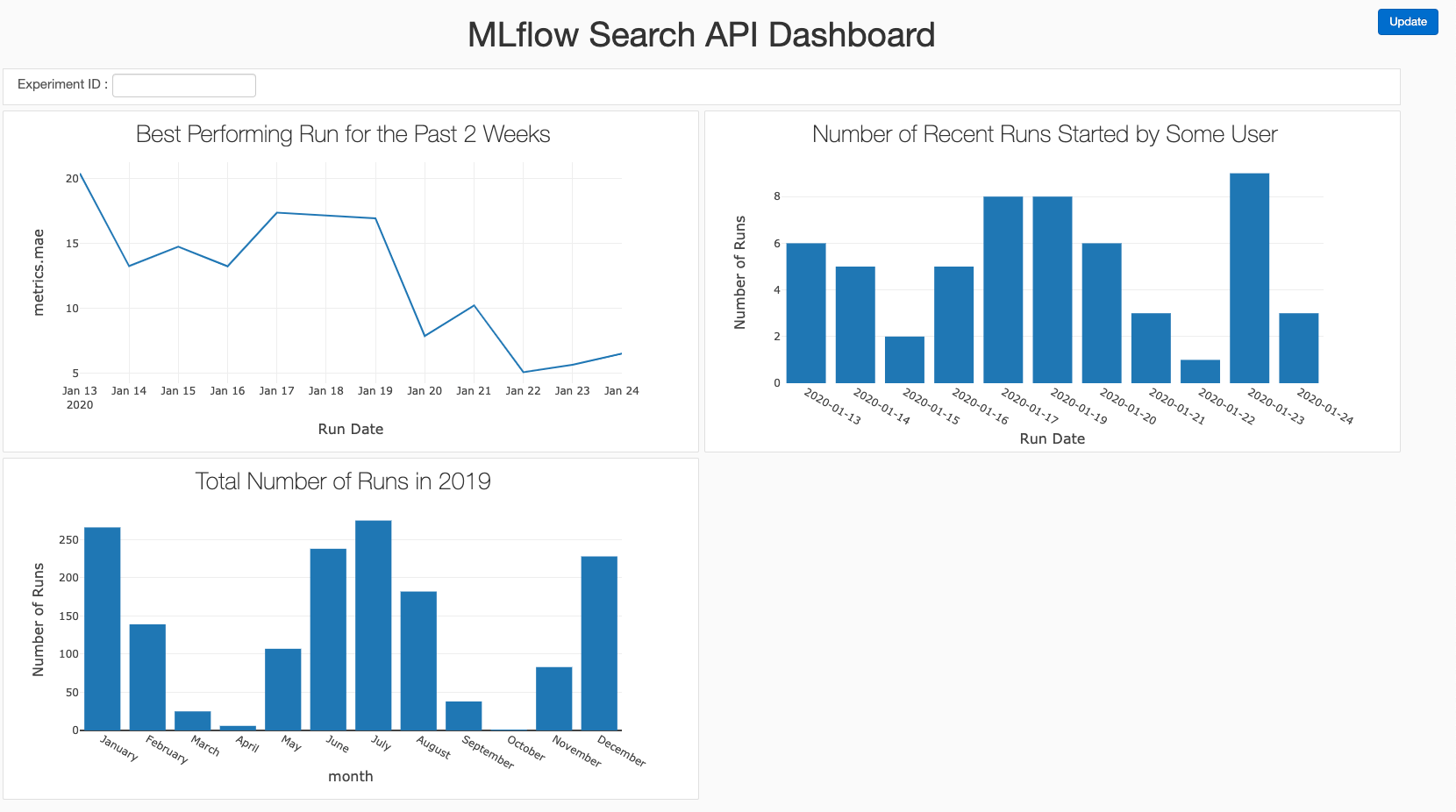
Task: Click the title 'Total Number of Runs in 2019'
Action: point(343,481)
